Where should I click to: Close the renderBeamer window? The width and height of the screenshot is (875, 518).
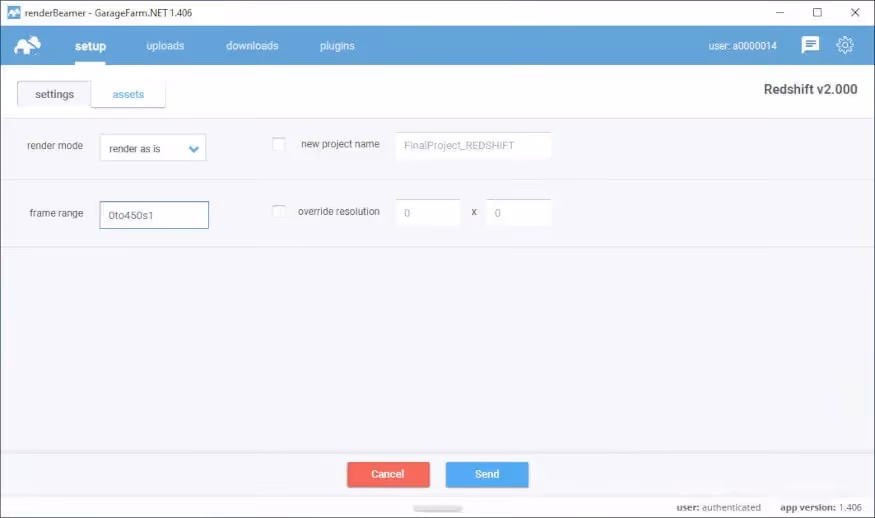pyautogui.click(x=855, y=12)
